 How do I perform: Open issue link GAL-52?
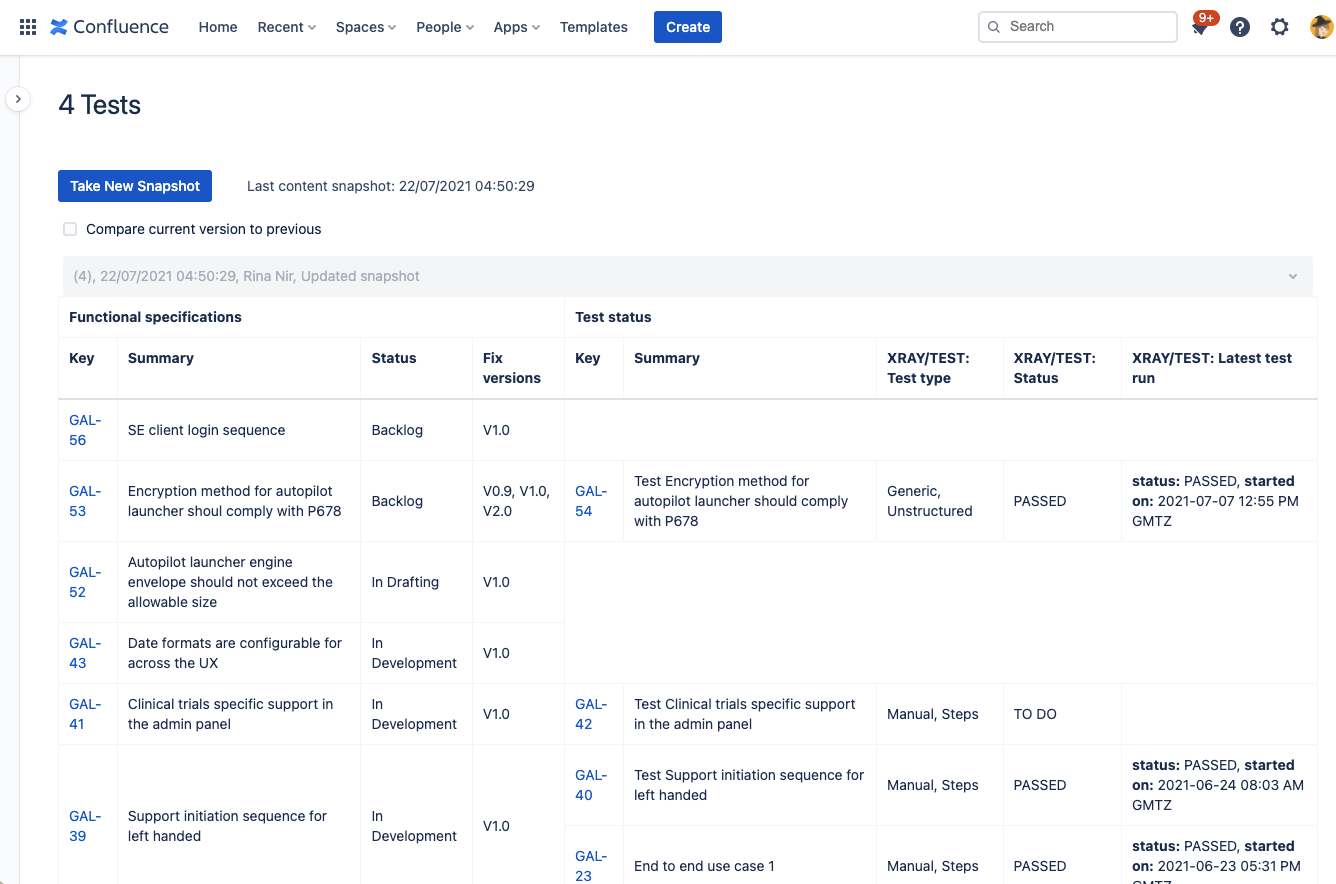point(84,582)
